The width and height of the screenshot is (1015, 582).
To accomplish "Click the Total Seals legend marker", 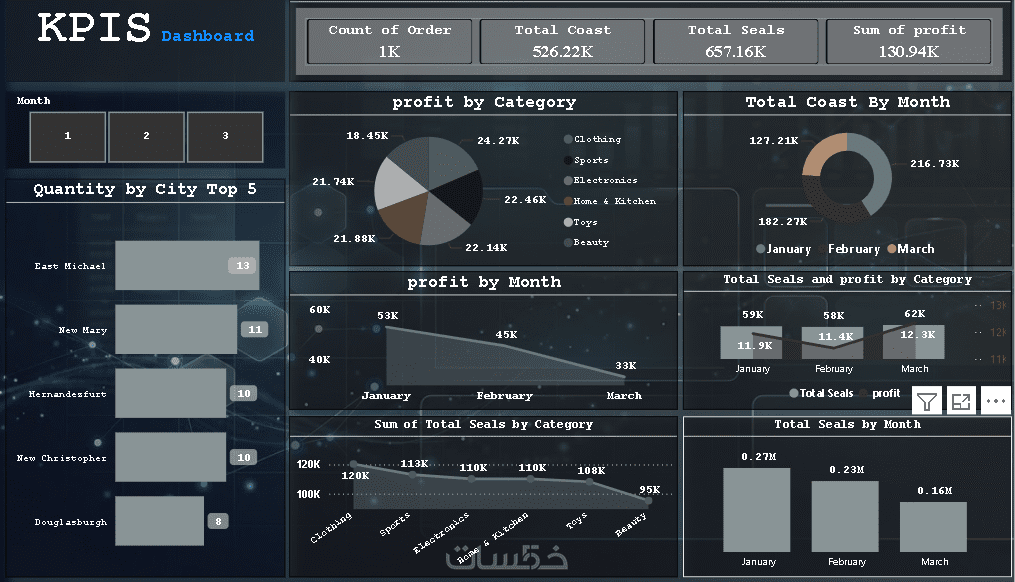I will [794, 393].
